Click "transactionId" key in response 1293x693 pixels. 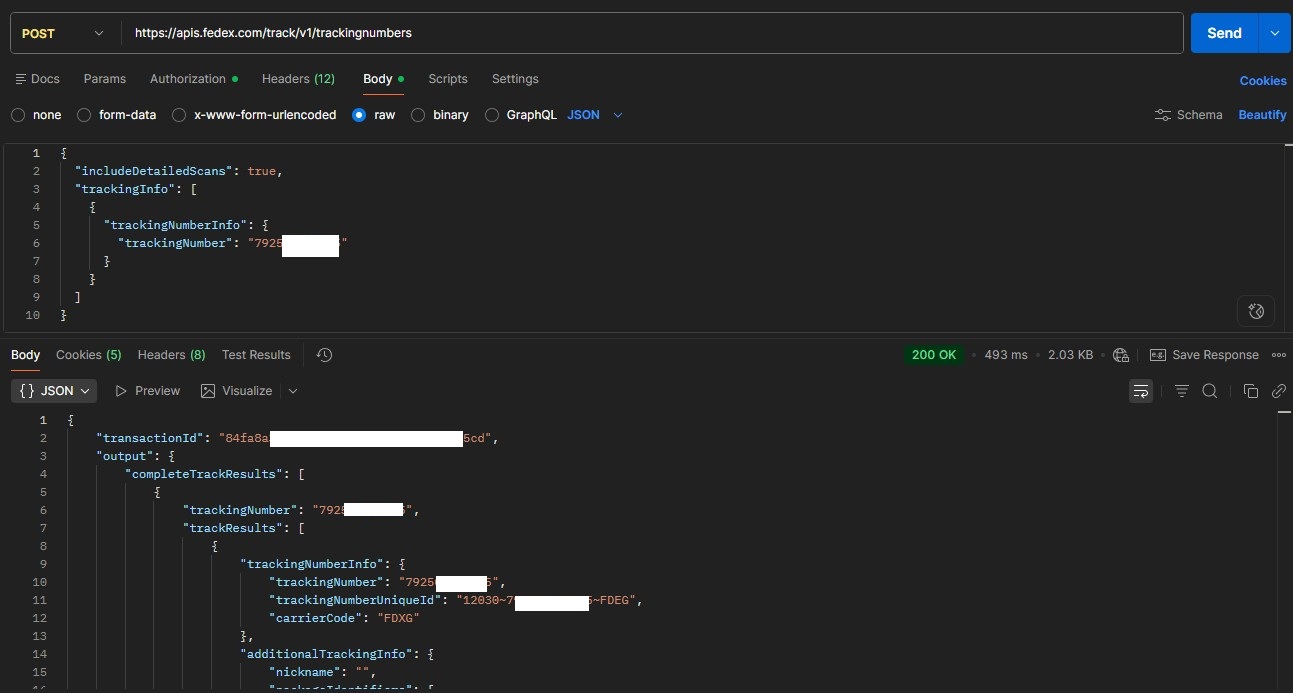150,438
